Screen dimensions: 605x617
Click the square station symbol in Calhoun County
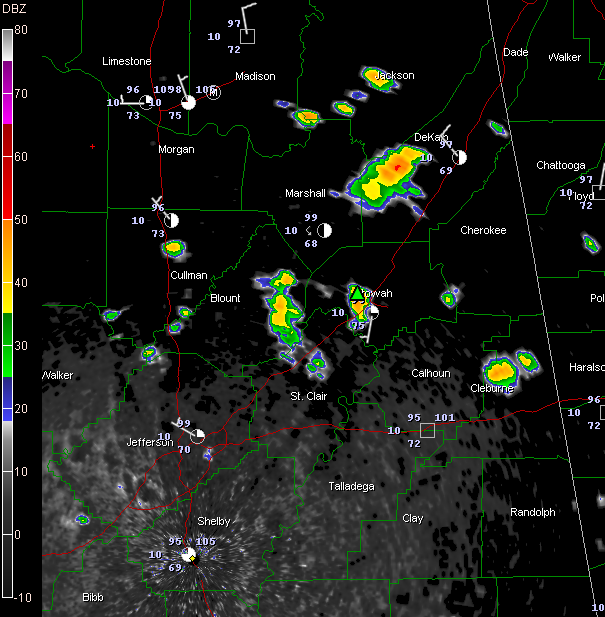pyautogui.click(x=428, y=430)
